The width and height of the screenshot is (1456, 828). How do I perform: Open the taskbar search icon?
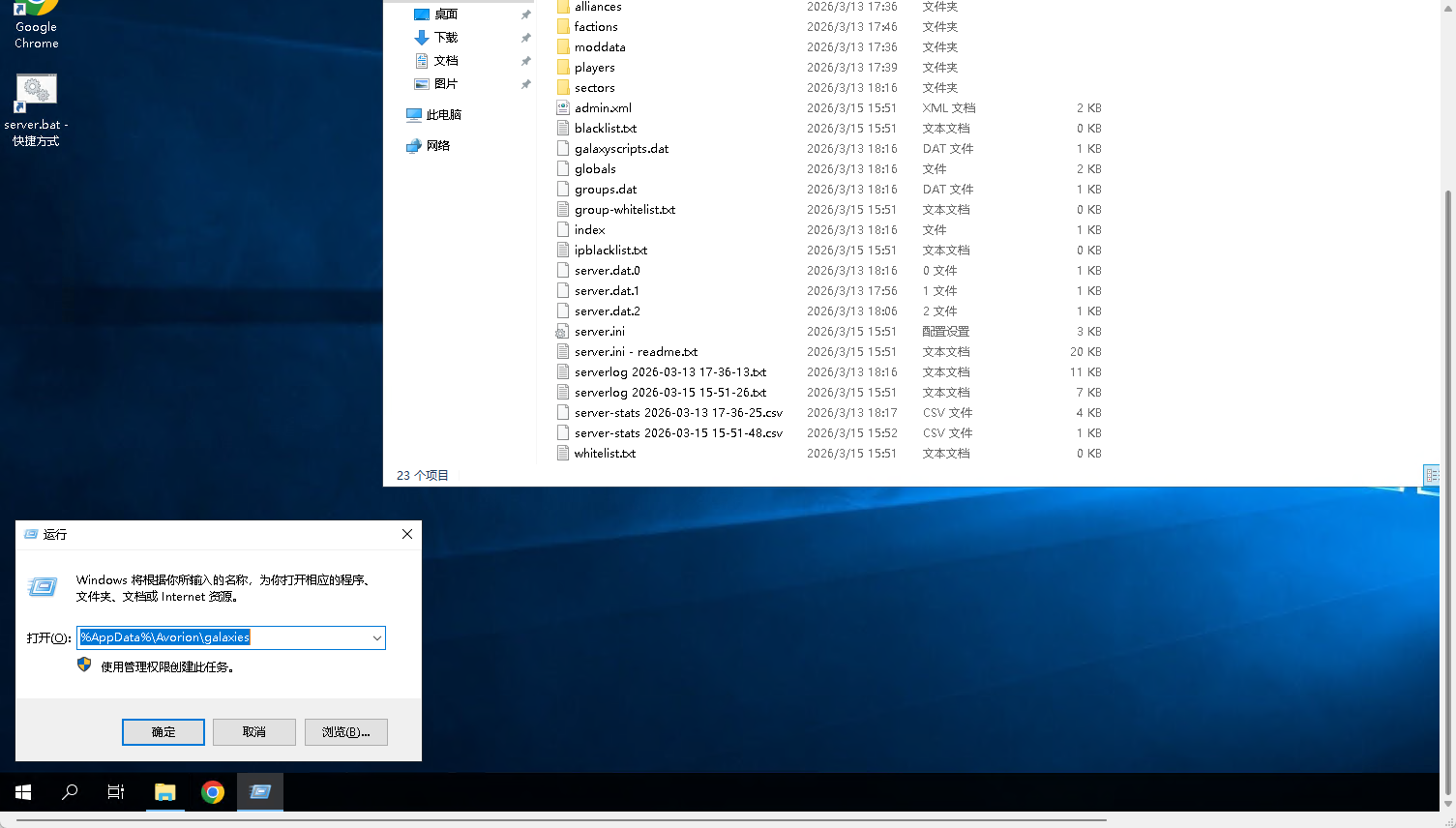pos(70,792)
